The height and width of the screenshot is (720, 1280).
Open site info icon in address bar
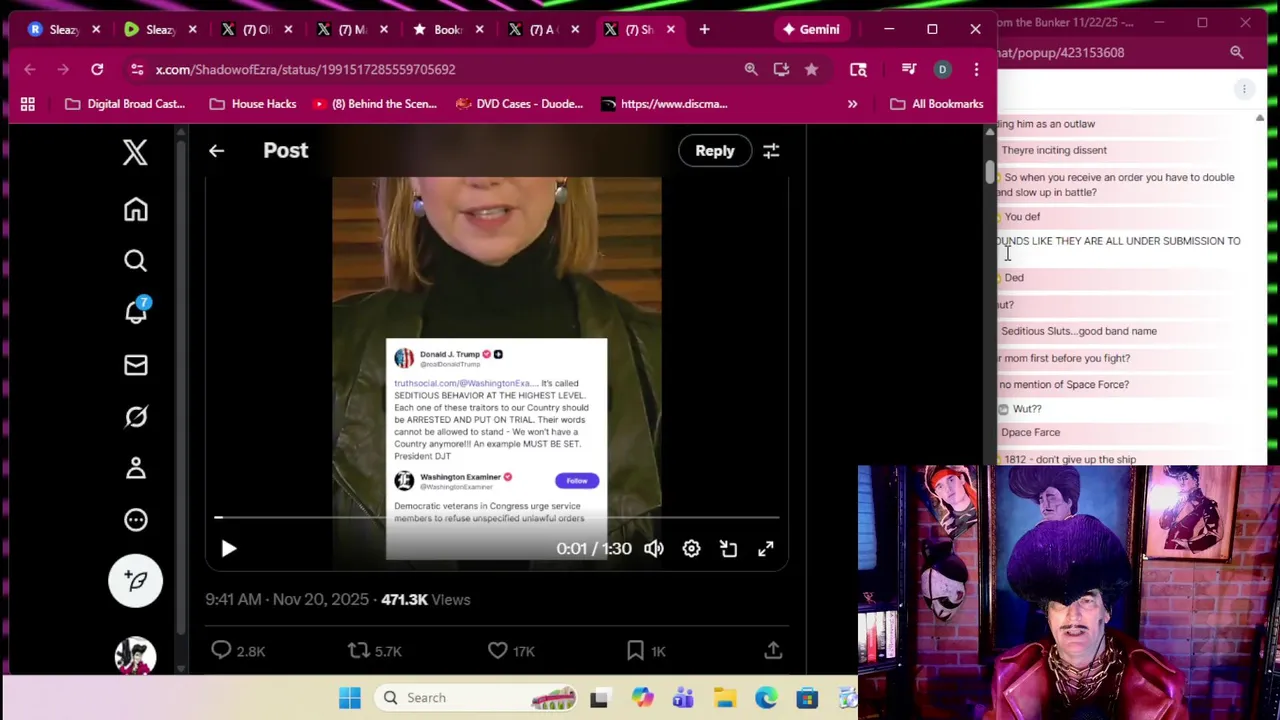coord(136,69)
